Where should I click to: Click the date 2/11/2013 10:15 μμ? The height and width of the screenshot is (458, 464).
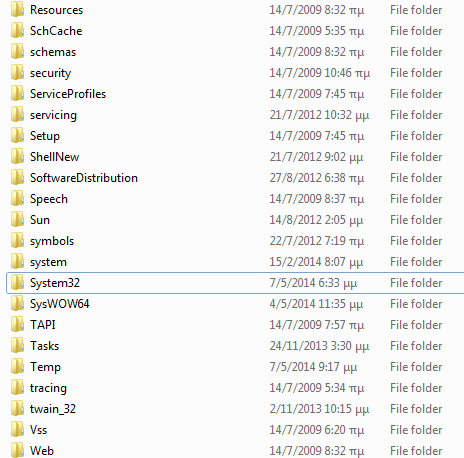point(319,409)
